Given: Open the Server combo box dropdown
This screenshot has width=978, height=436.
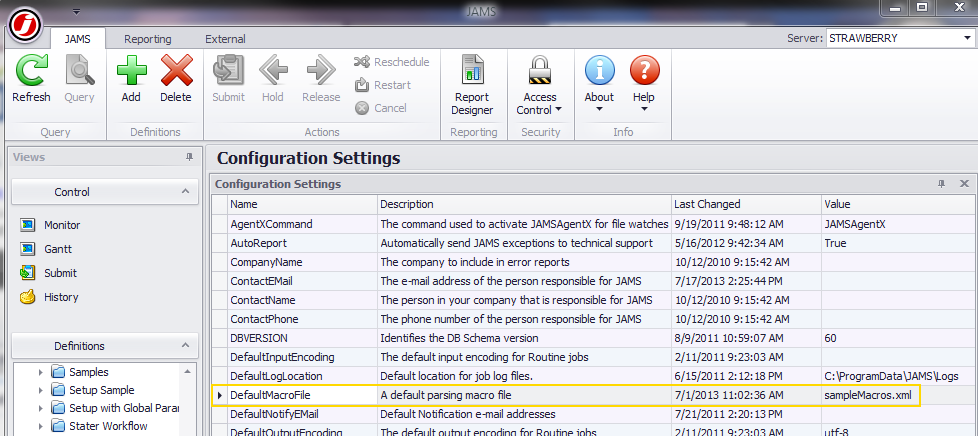Looking at the screenshot, I should 966,38.
